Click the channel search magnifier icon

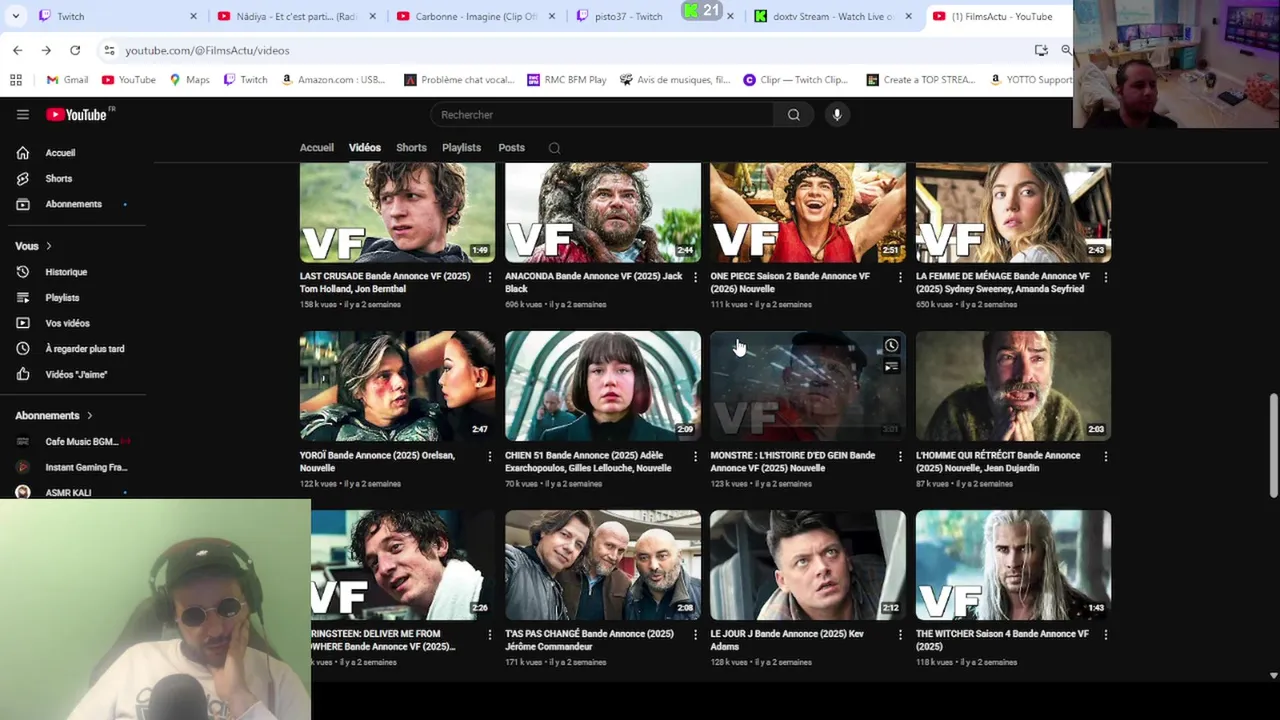[x=554, y=148]
